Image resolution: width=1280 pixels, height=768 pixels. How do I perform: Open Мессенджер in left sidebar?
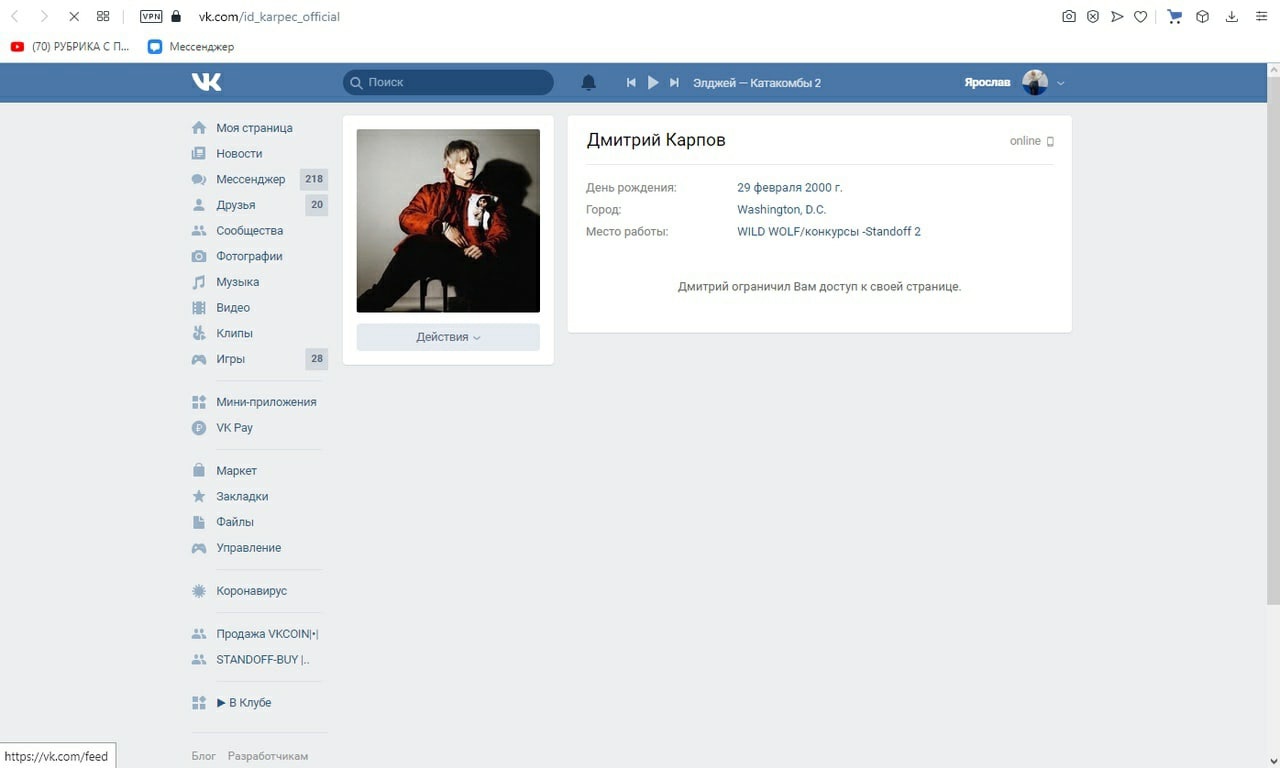pyautogui.click(x=250, y=179)
